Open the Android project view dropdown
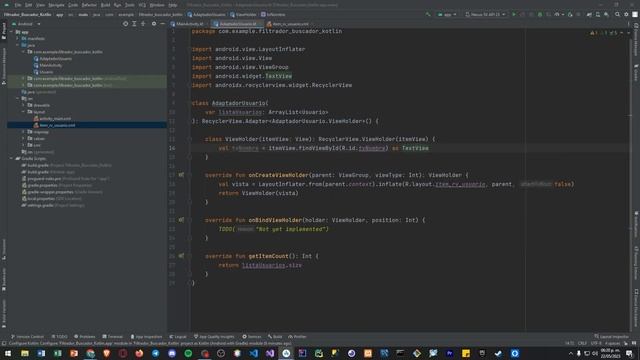Screen dimensions: 640x360 [26, 24]
